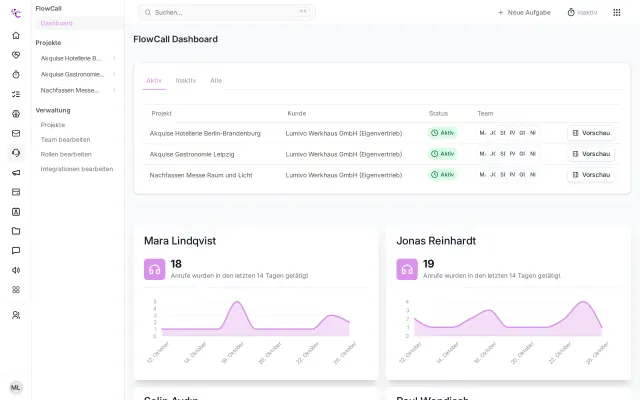The height and width of the screenshot is (400, 640).
Task: Switch to the Alle tab
Action: 216,80
